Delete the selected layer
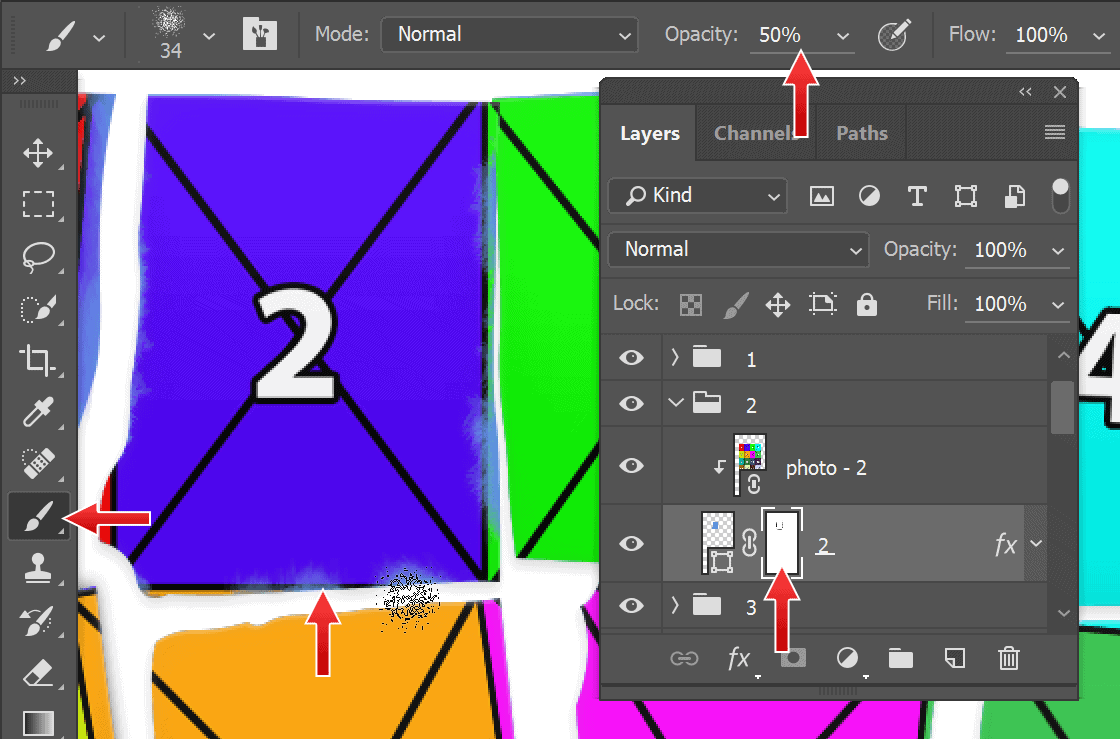 tap(1009, 658)
